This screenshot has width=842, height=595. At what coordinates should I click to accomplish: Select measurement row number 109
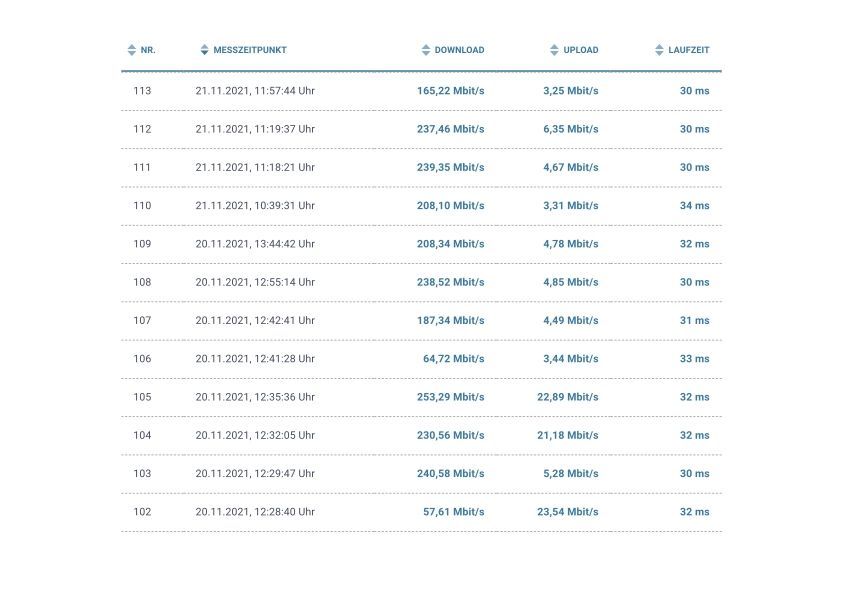142,244
